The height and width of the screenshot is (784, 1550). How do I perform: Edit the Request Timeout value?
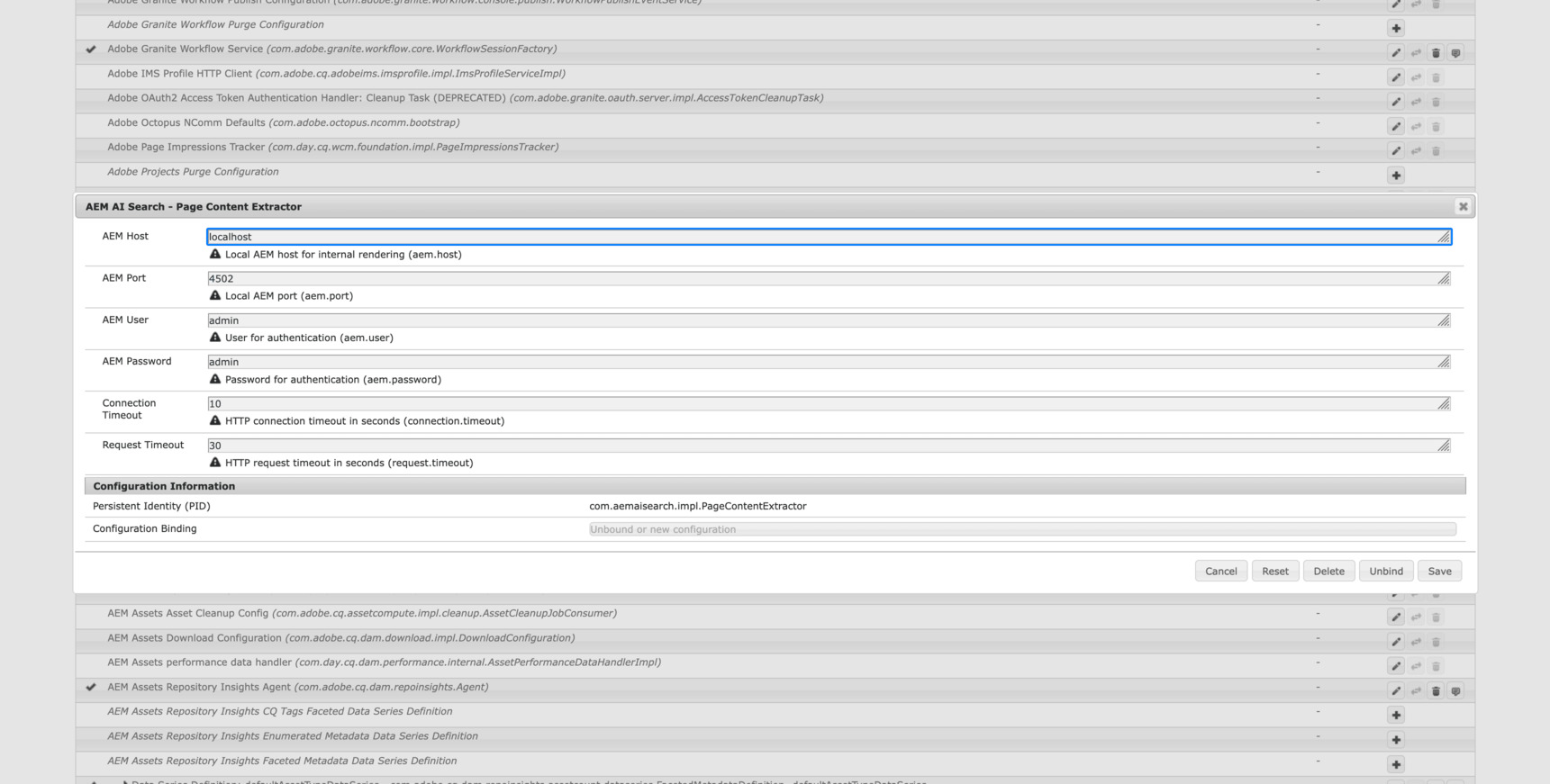coord(829,446)
